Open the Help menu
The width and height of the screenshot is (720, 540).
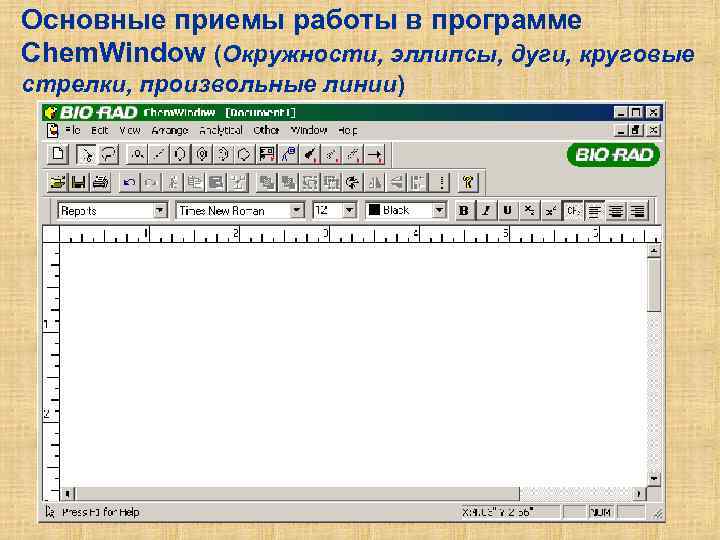coord(348,130)
